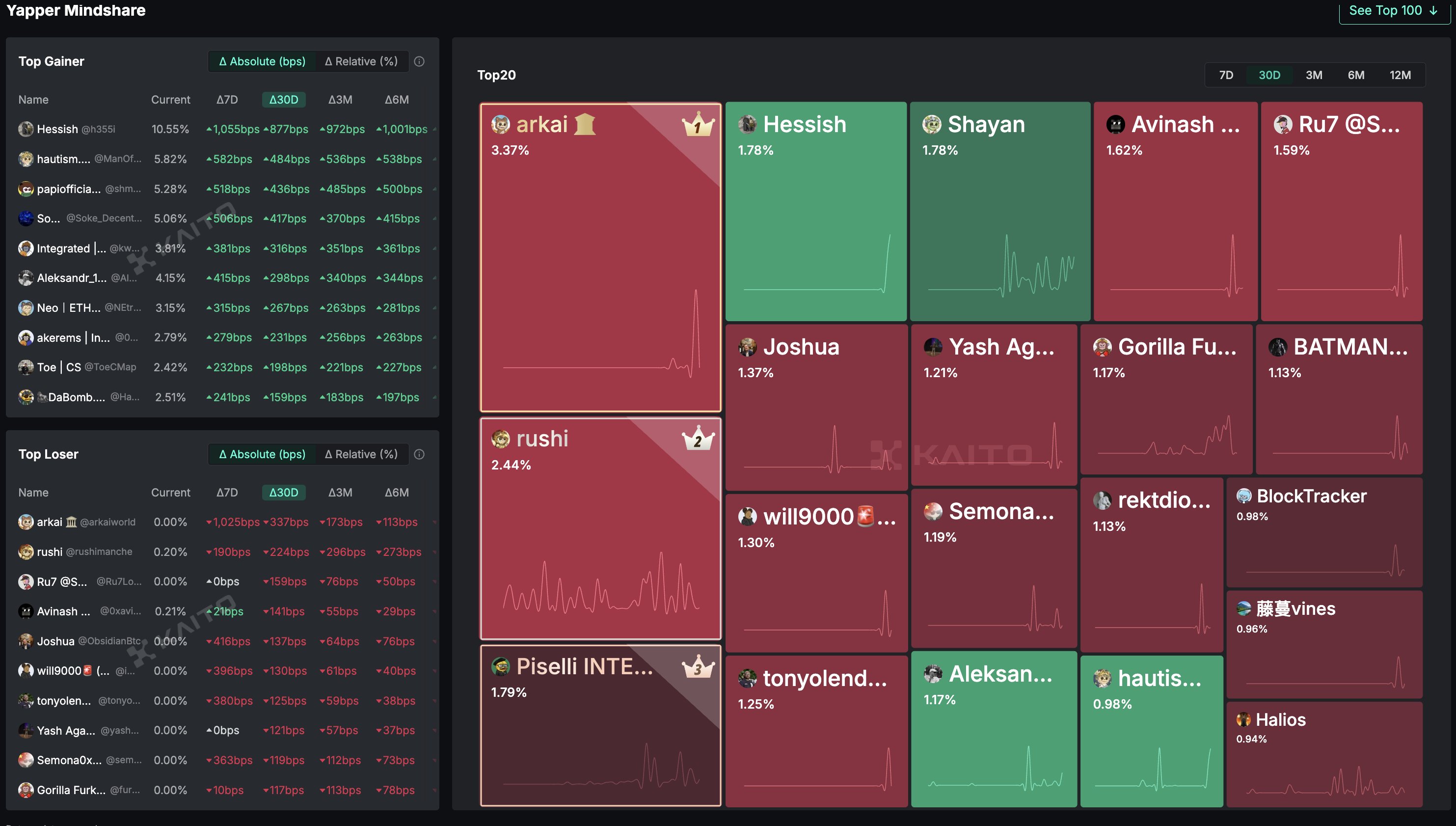Select Absolute (bps) in Top Gainer
1456x826 pixels.
pyautogui.click(x=262, y=61)
